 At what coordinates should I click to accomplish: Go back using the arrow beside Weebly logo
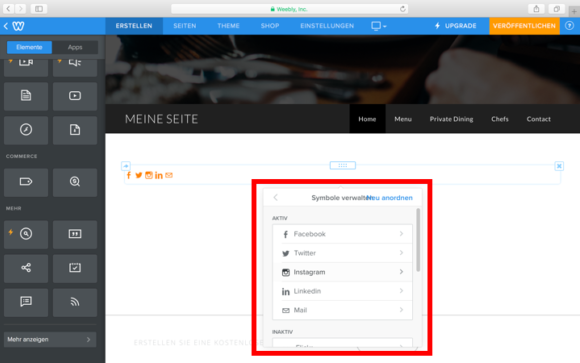coord(6,26)
